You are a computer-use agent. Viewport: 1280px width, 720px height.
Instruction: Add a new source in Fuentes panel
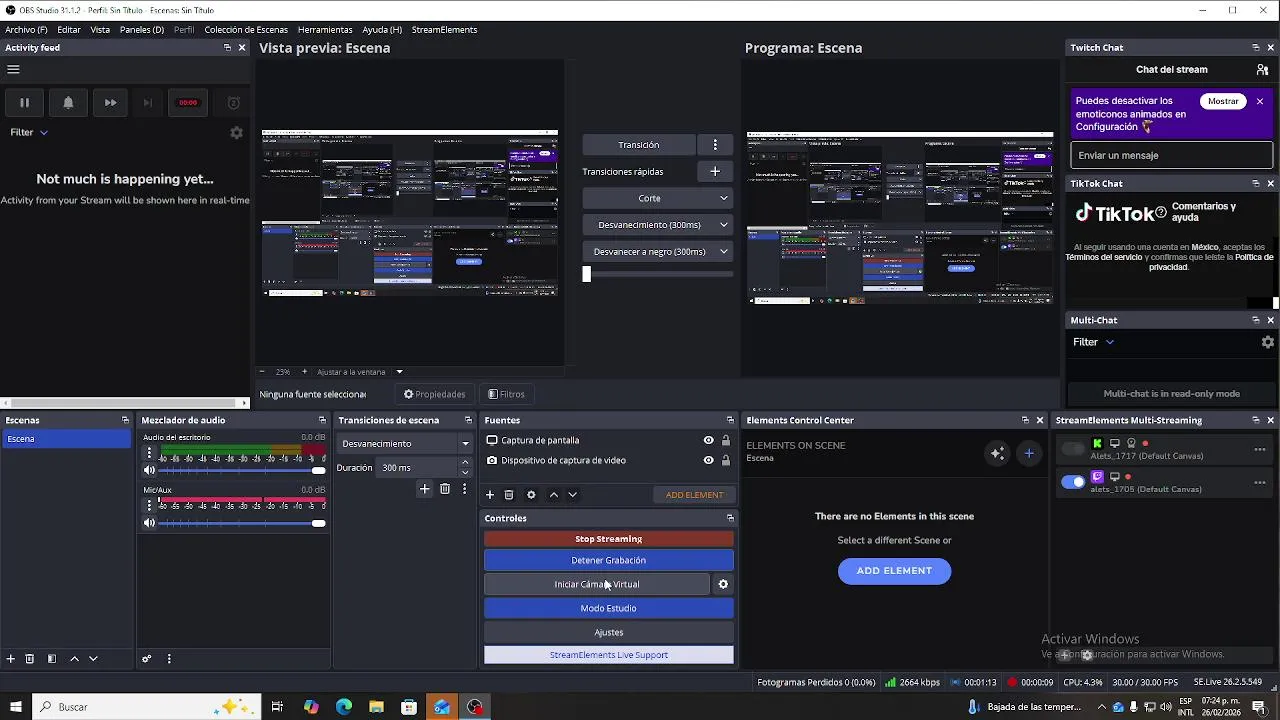(490, 495)
